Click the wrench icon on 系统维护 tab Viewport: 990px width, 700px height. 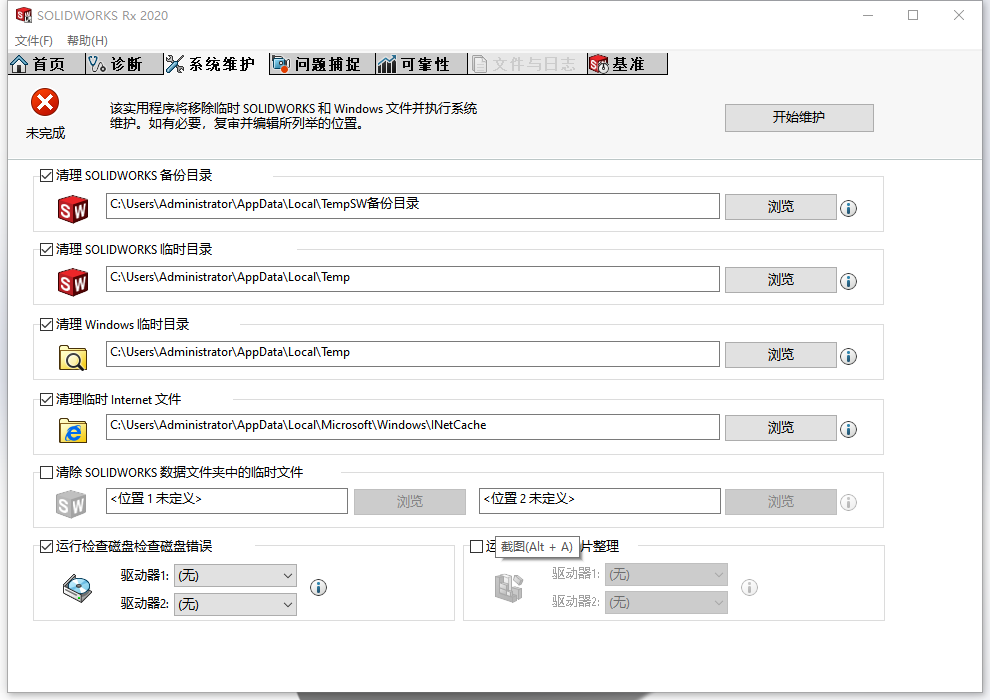[175, 64]
